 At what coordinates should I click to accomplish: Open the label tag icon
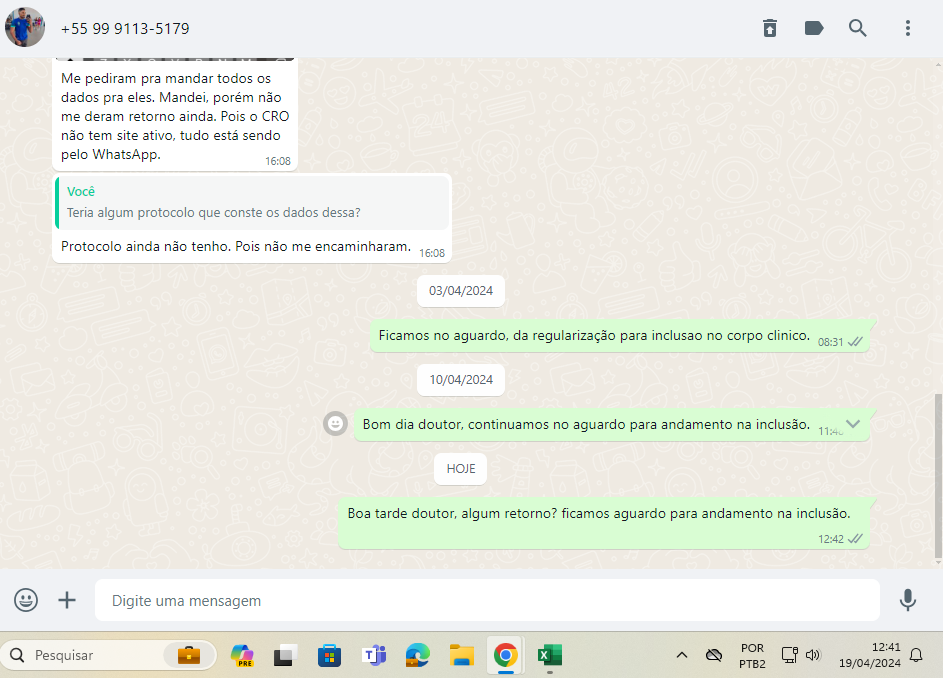pos(814,28)
